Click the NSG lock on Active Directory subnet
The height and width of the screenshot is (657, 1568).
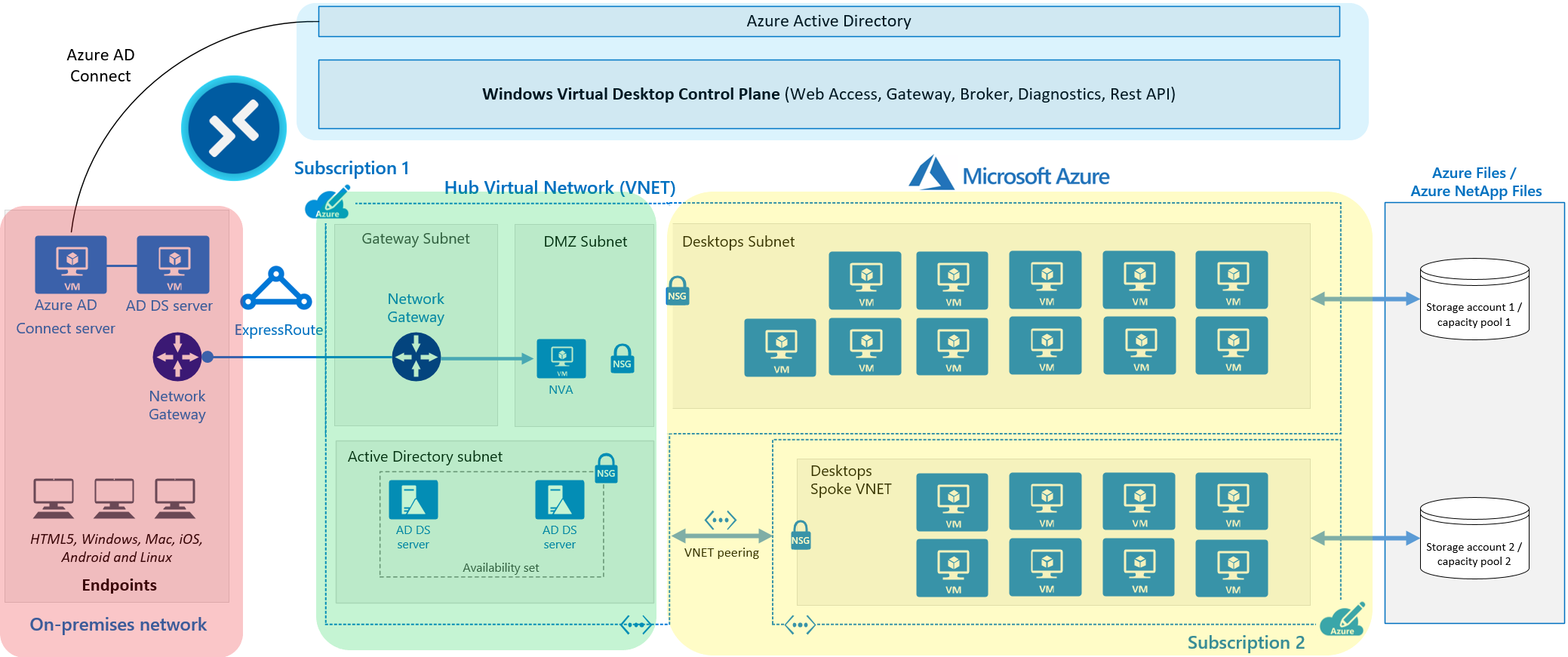pos(607,468)
